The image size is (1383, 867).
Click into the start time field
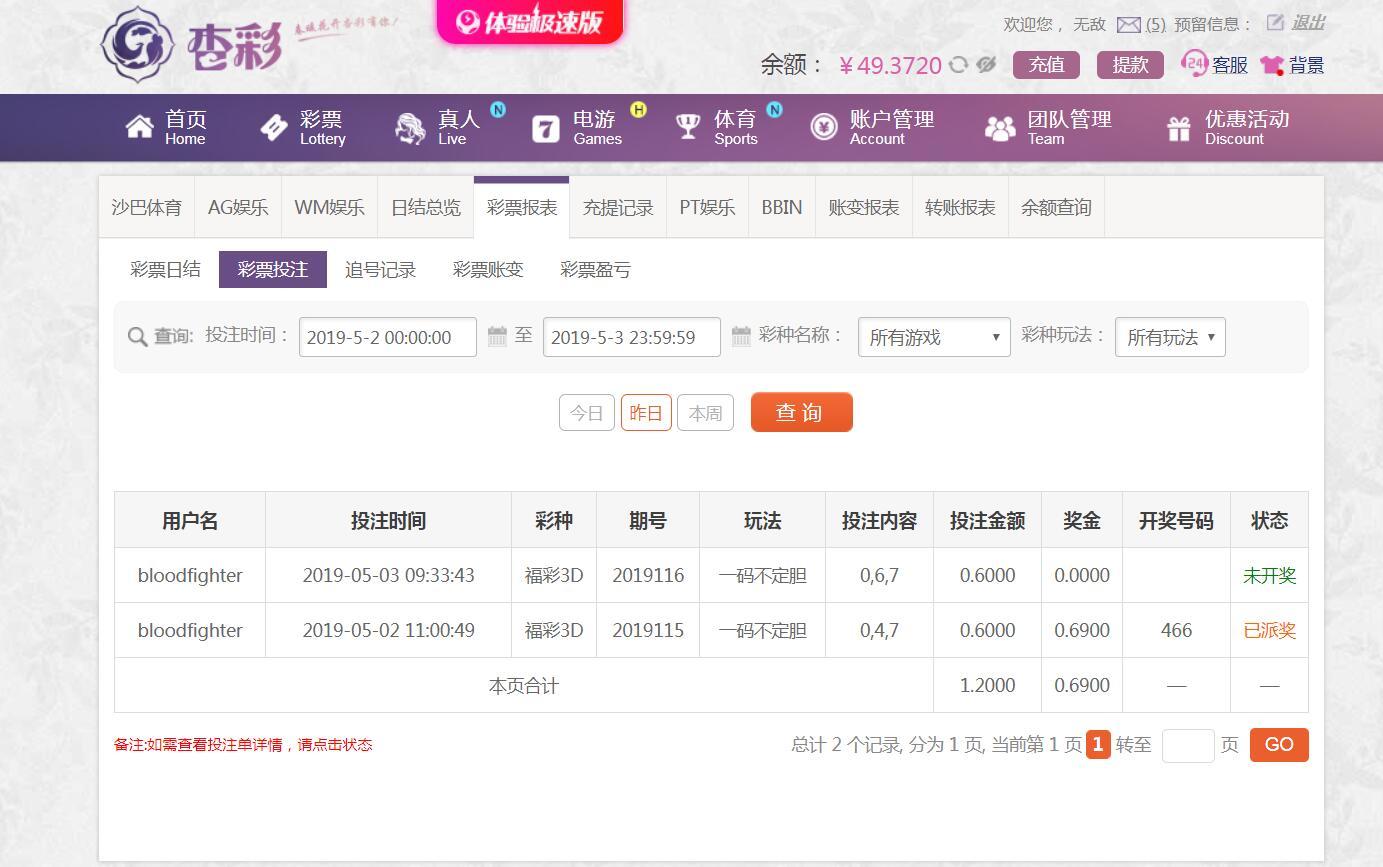pos(388,337)
